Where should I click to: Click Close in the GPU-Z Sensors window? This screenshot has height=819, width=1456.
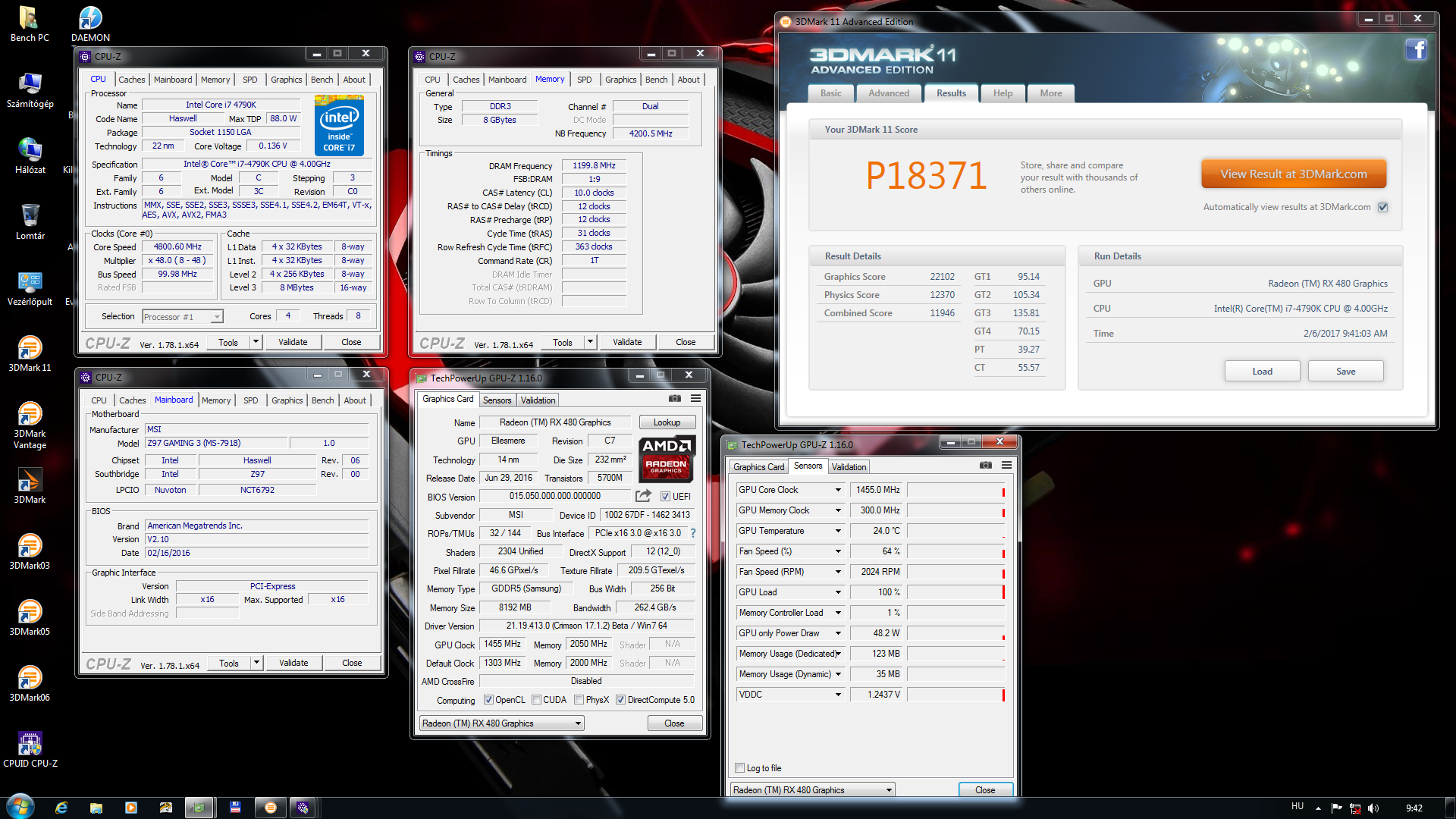coord(985,790)
